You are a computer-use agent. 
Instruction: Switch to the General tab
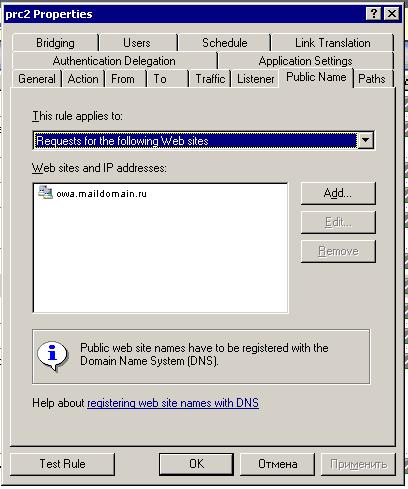(x=37, y=79)
